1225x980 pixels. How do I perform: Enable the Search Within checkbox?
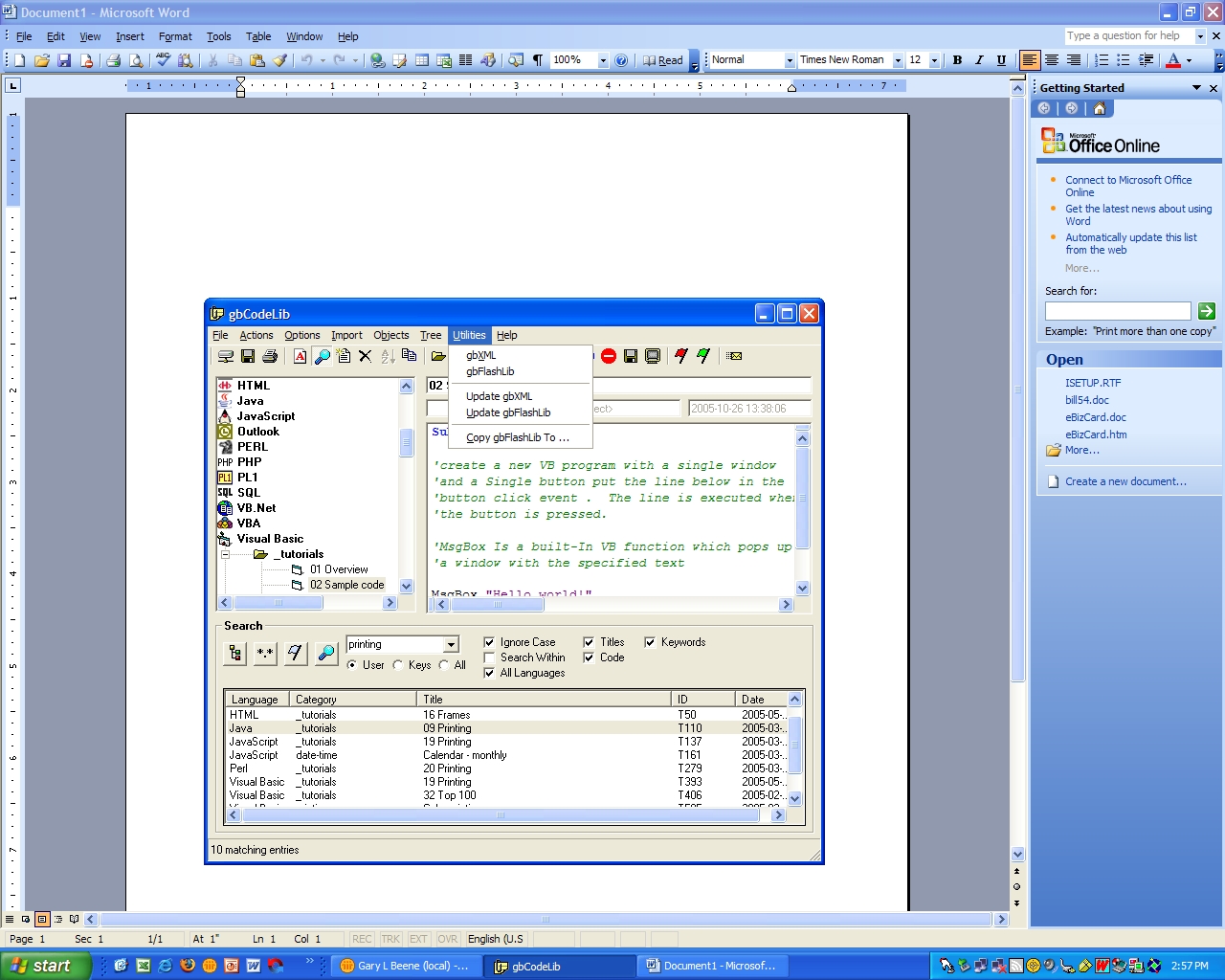click(489, 657)
